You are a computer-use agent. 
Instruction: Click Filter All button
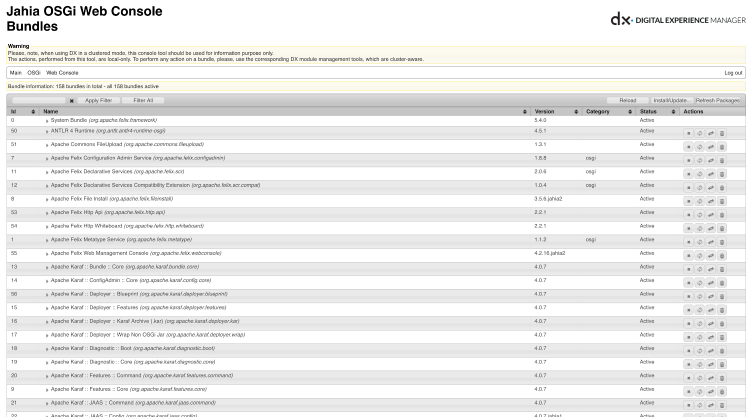(x=143, y=100)
